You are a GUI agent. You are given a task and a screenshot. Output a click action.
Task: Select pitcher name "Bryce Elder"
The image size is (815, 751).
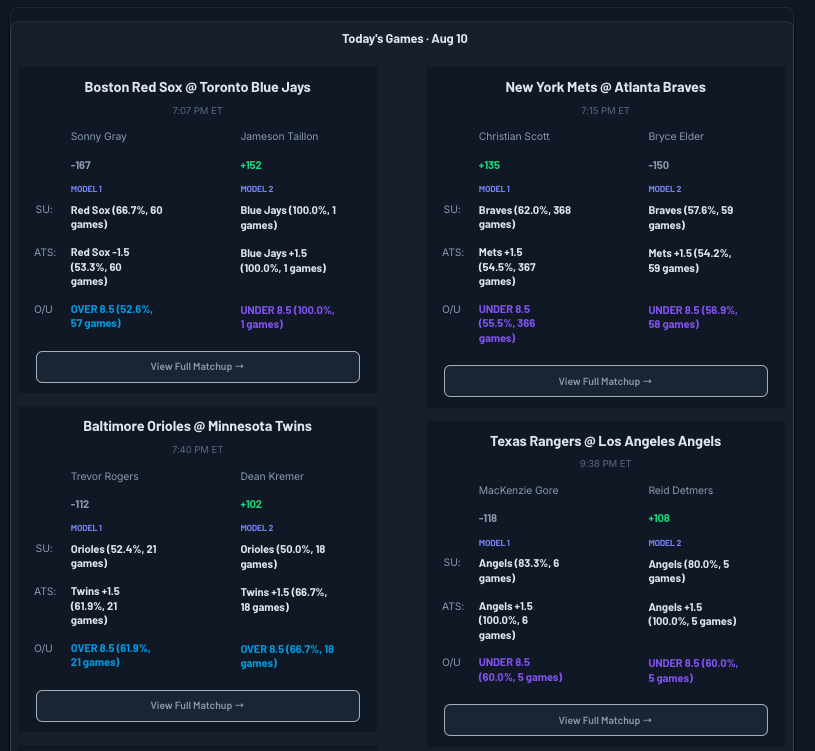pyautogui.click(x=676, y=137)
